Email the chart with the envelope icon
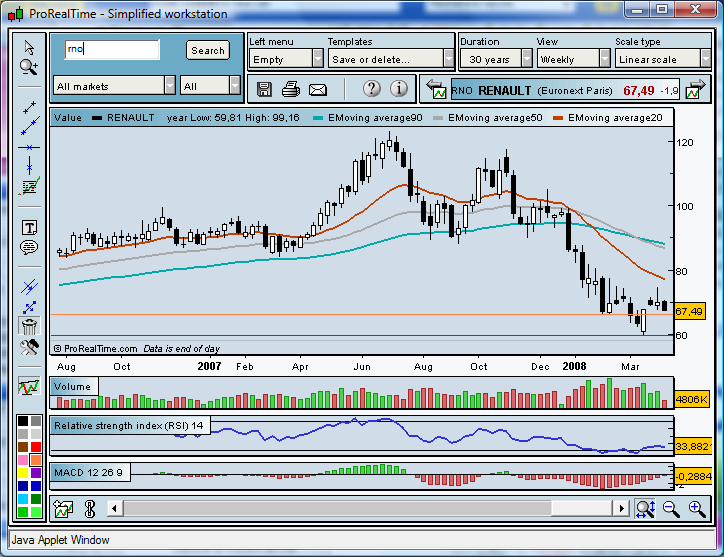This screenshot has height=557, width=724. point(318,90)
